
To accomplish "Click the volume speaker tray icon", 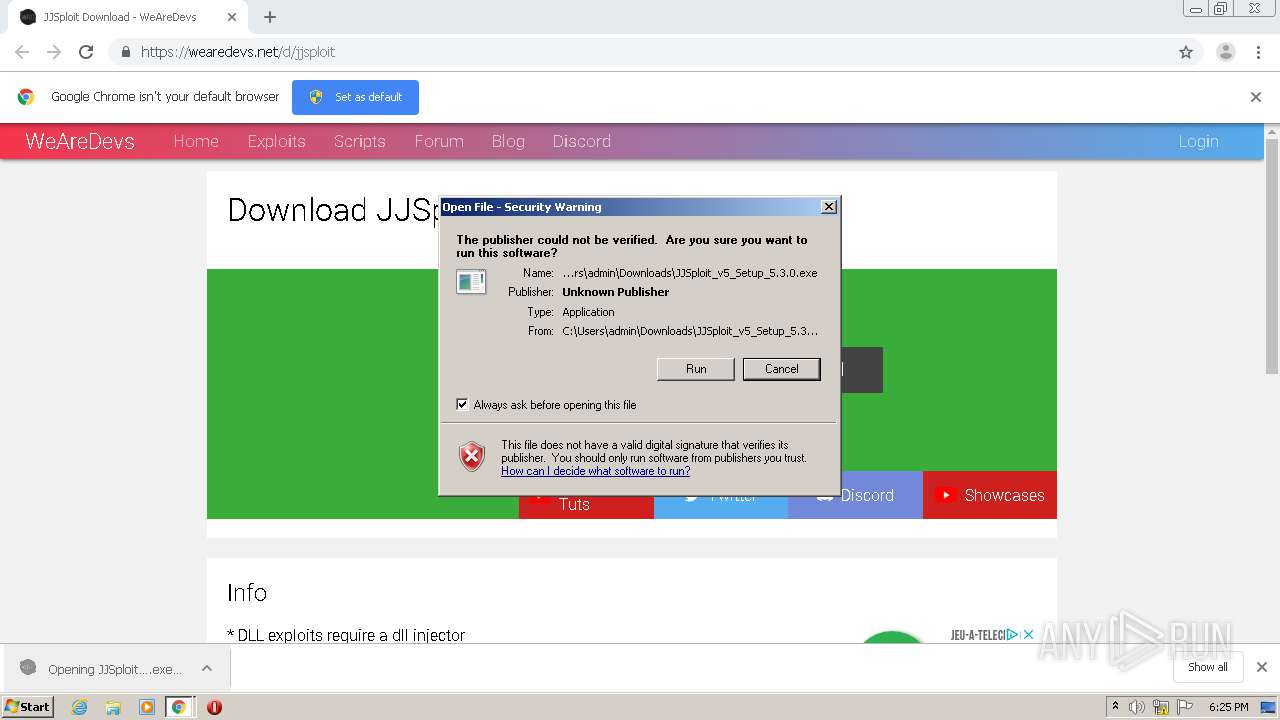I will (x=1137, y=707).
